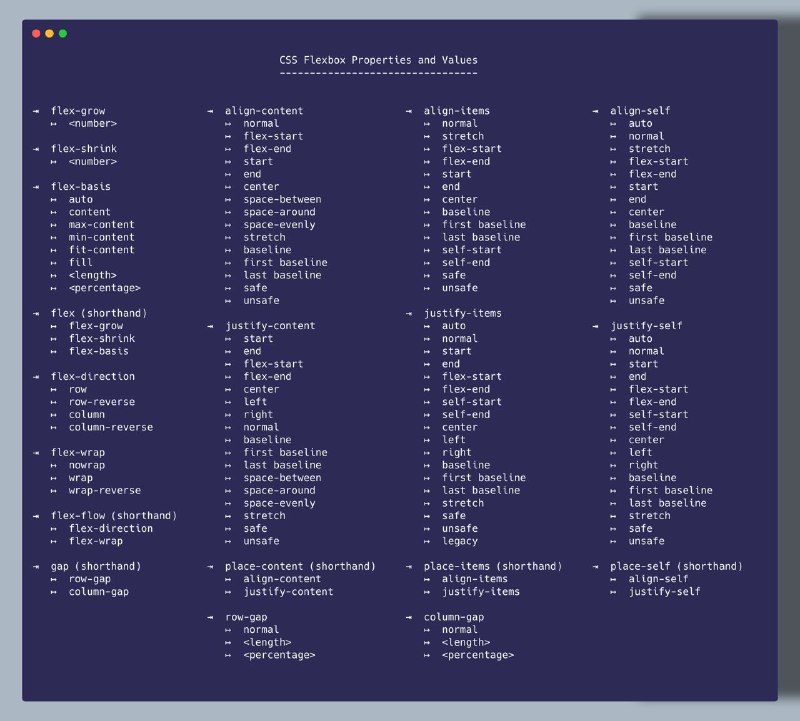Select the 'column-gap' property heading at bottom
This screenshot has width=800, height=721.
coord(454,617)
